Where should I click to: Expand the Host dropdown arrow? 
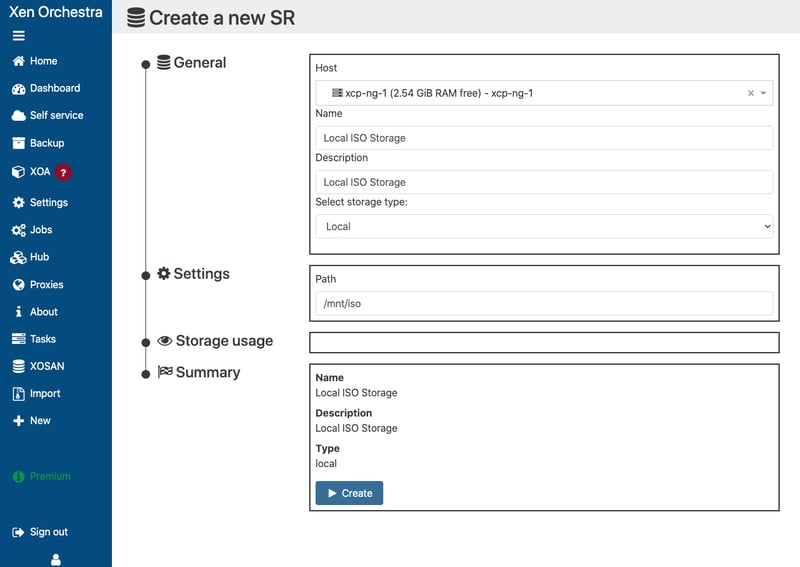click(764, 93)
